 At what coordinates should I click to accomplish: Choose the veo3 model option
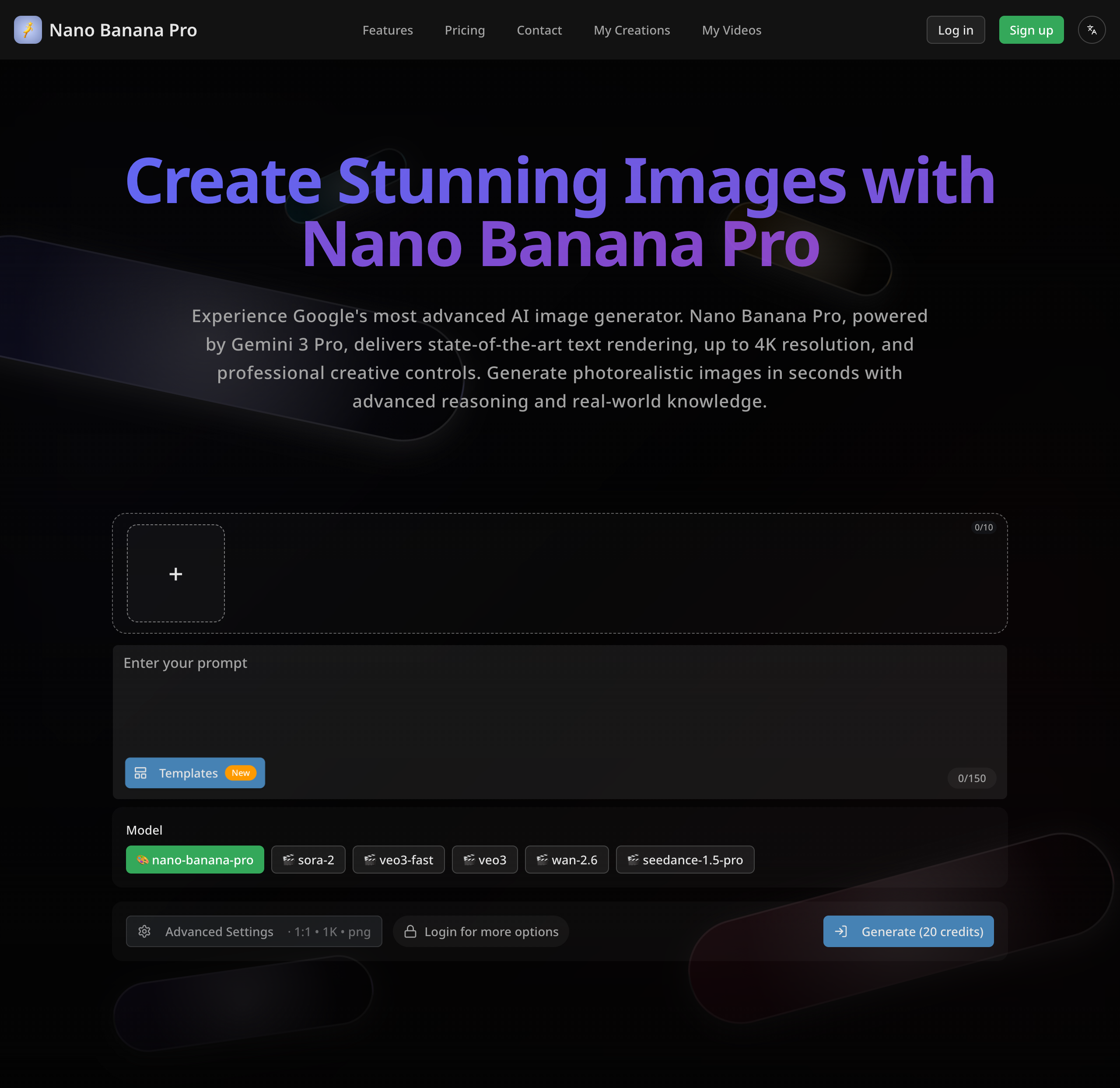click(485, 859)
